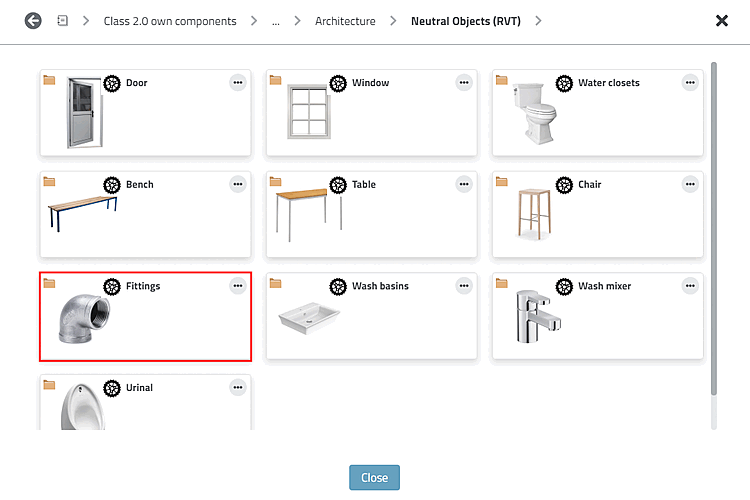Go to Class 2.0 own components breadcrumb
Image resolution: width=750 pixels, height=500 pixels.
coord(170,21)
